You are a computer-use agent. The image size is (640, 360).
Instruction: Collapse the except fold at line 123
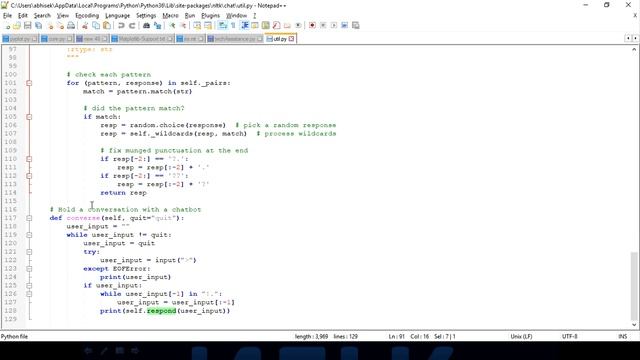(x=29, y=269)
